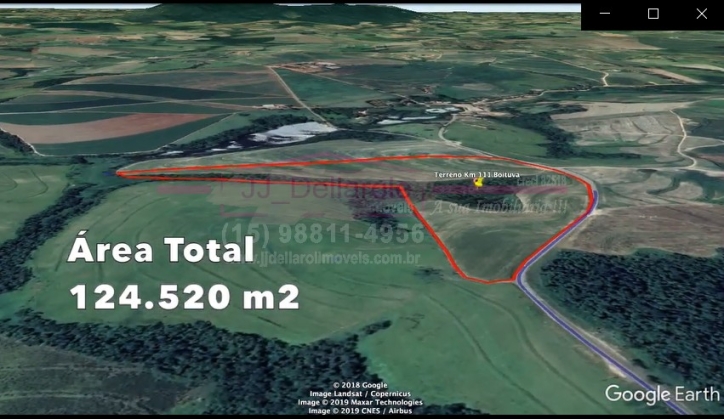Select the 'Terreno Km 111 Boituva' label
The width and height of the screenshot is (724, 419).
click(476, 174)
